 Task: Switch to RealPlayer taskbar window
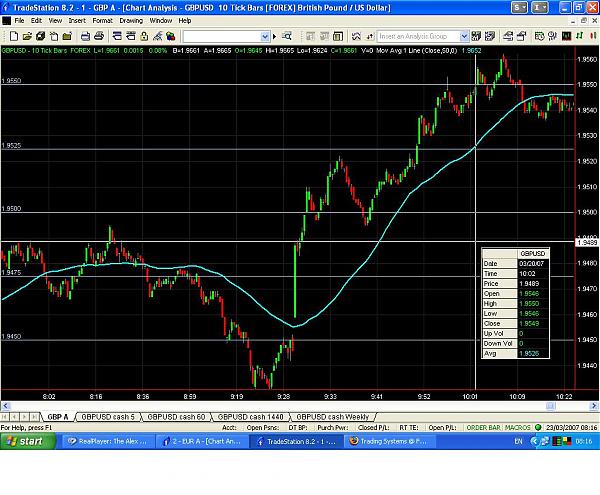pyautogui.click(x=107, y=441)
